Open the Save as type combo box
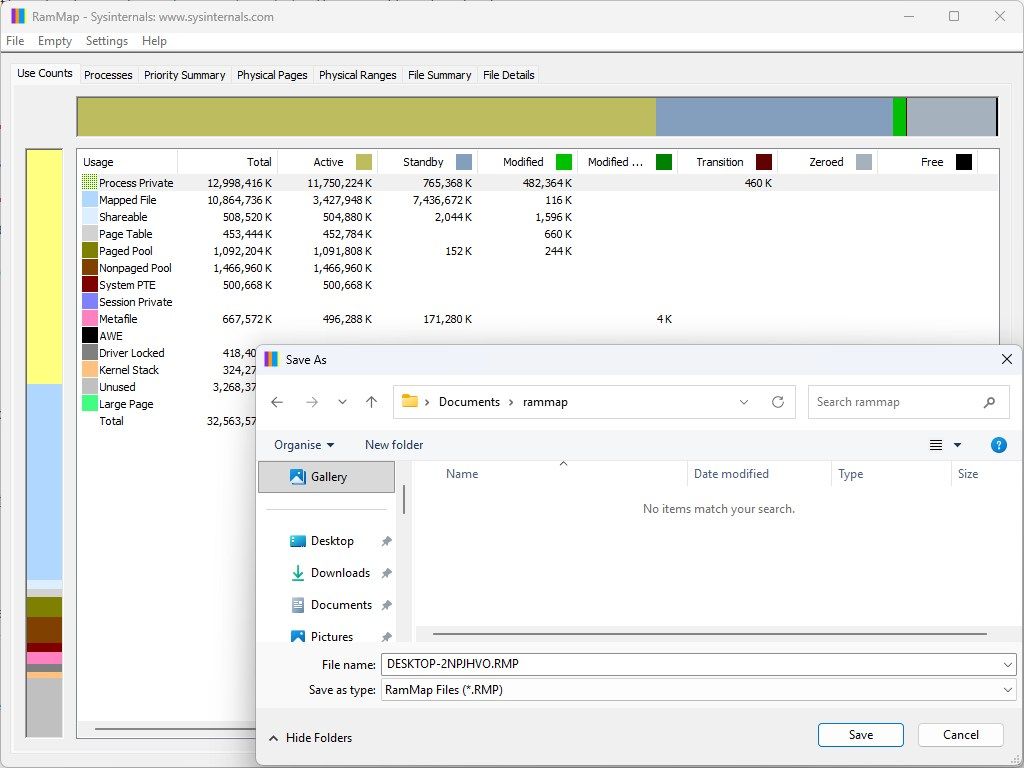Viewport: 1024px width, 768px height. point(699,690)
